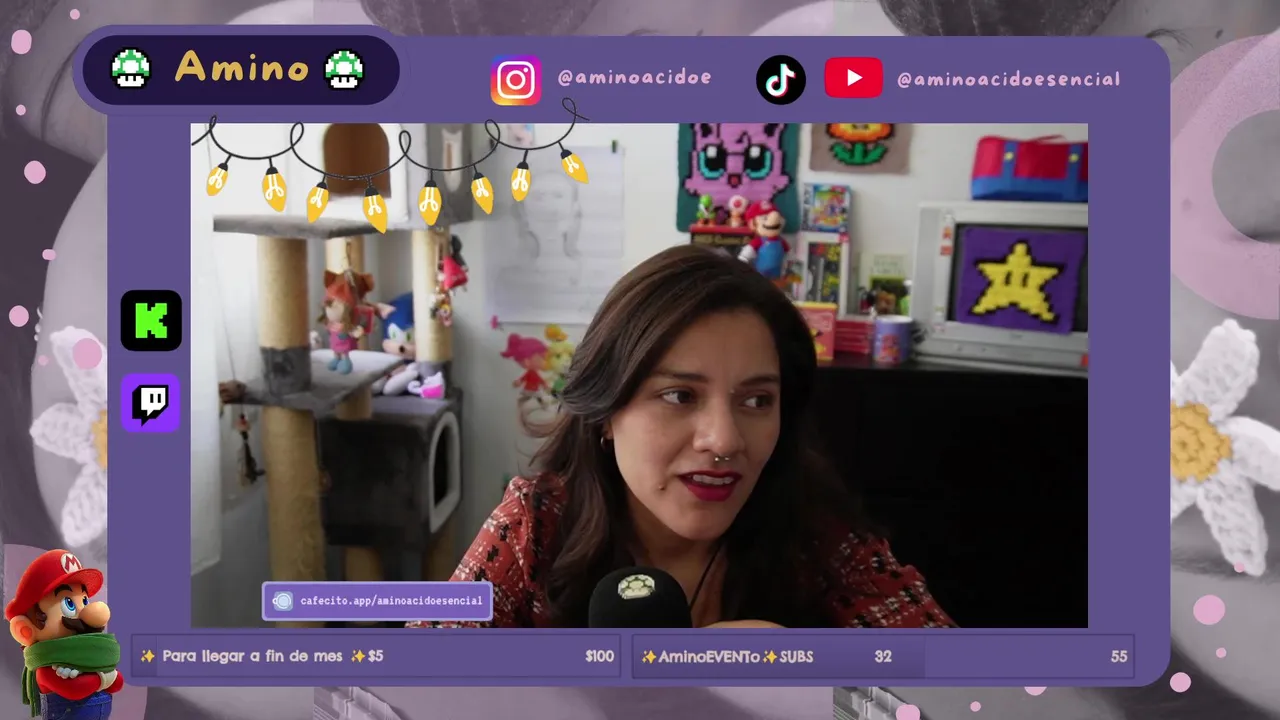1280x720 pixels.
Task: Click the 32 subs count
Action: click(x=883, y=657)
